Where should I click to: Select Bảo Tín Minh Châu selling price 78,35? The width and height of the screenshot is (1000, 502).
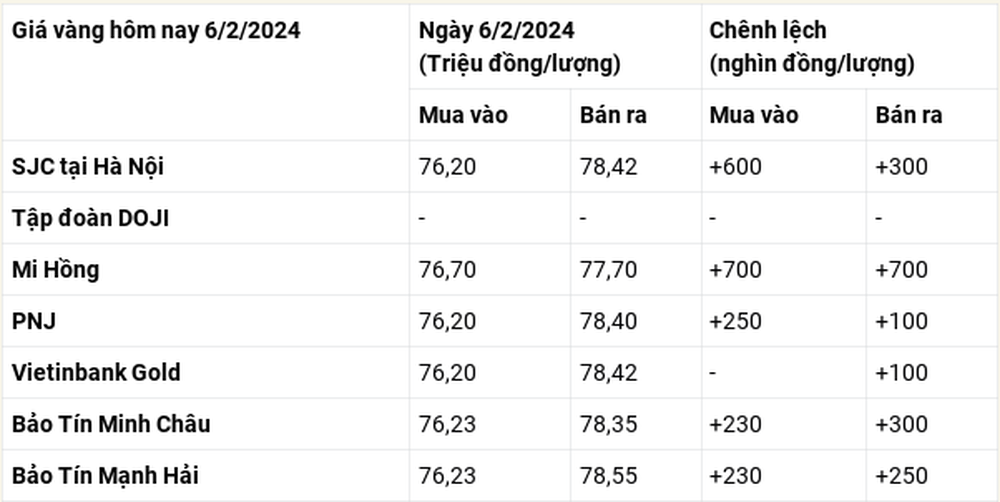coord(608,424)
